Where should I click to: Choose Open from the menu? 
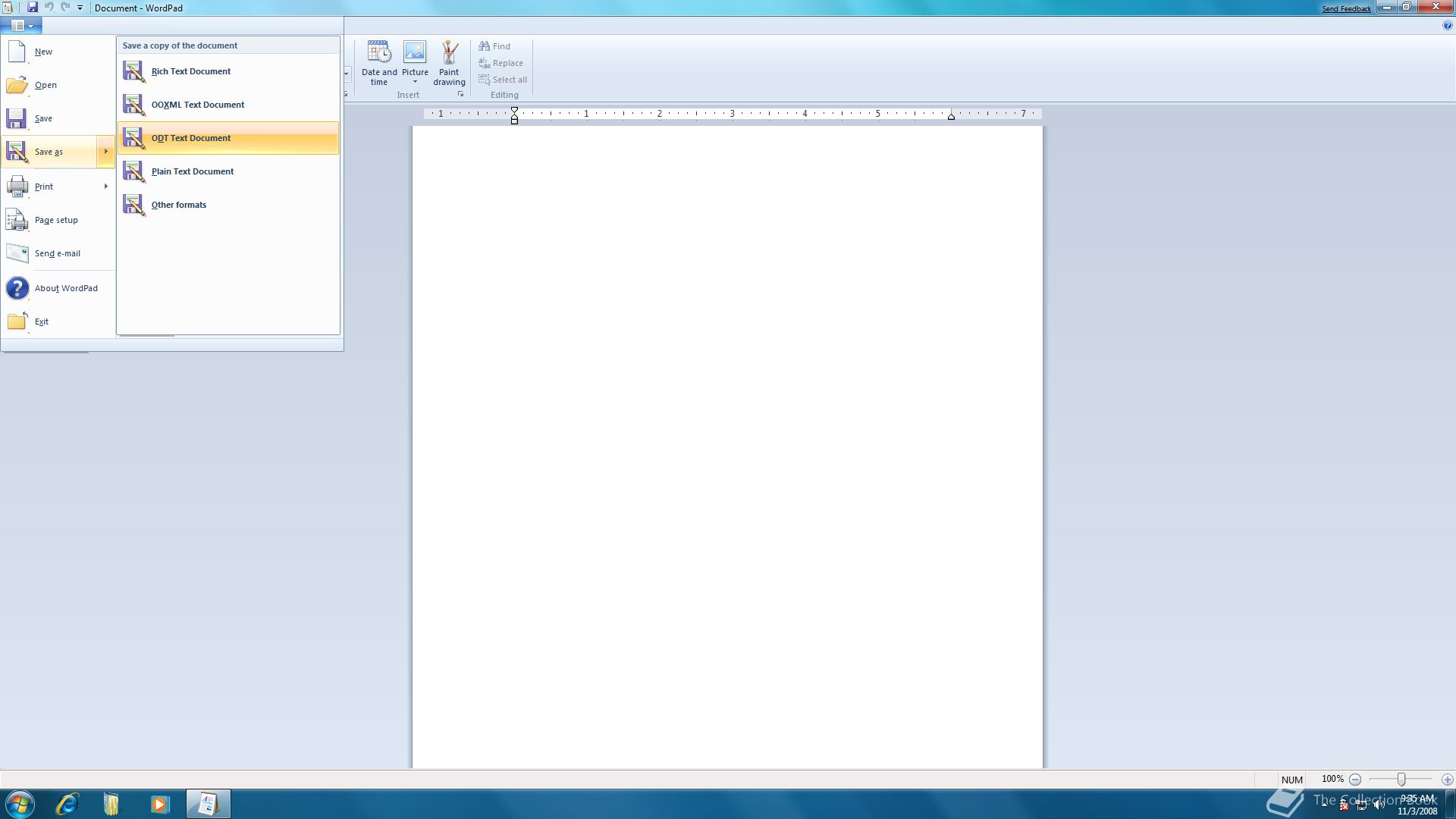tap(58, 85)
